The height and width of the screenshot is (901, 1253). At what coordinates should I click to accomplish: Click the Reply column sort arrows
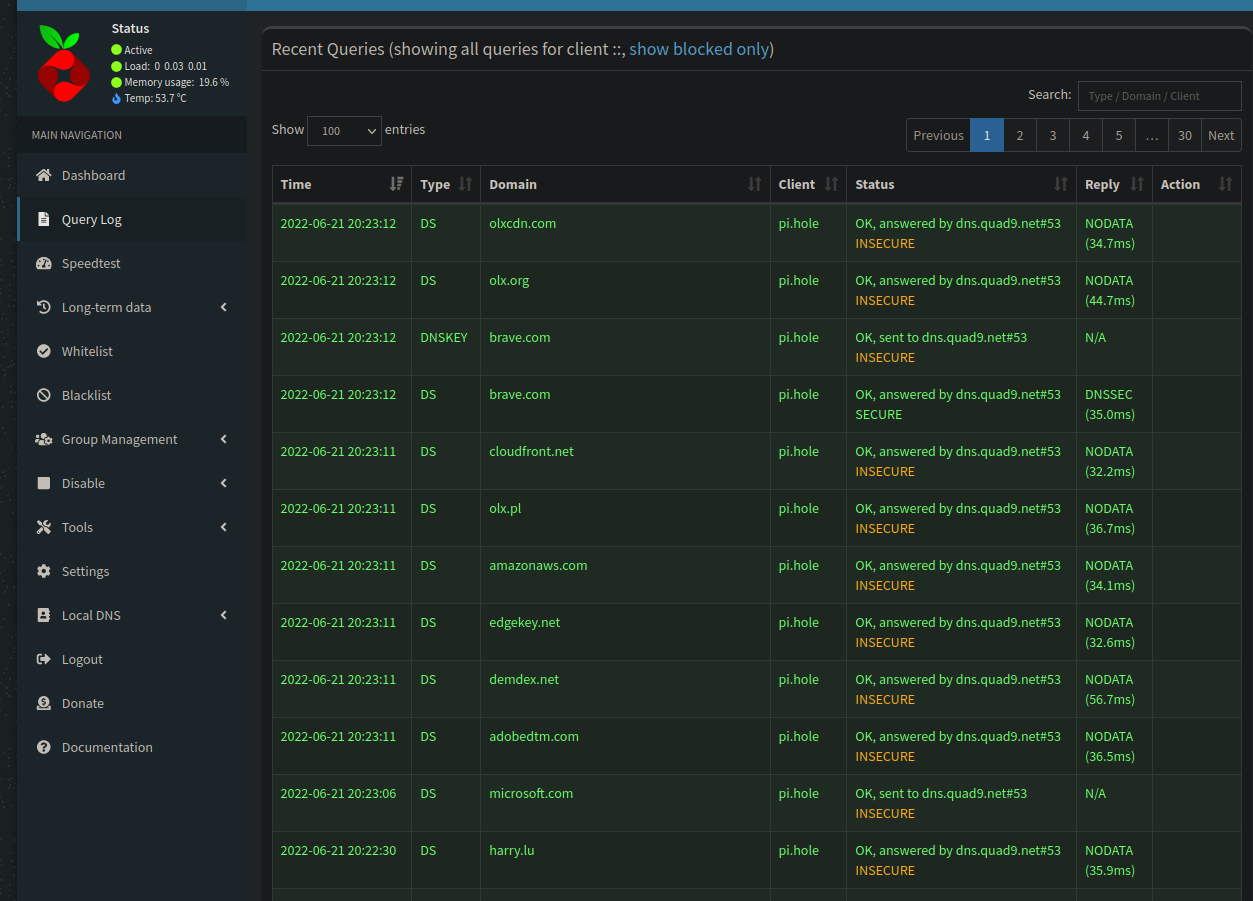point(1137,184)
